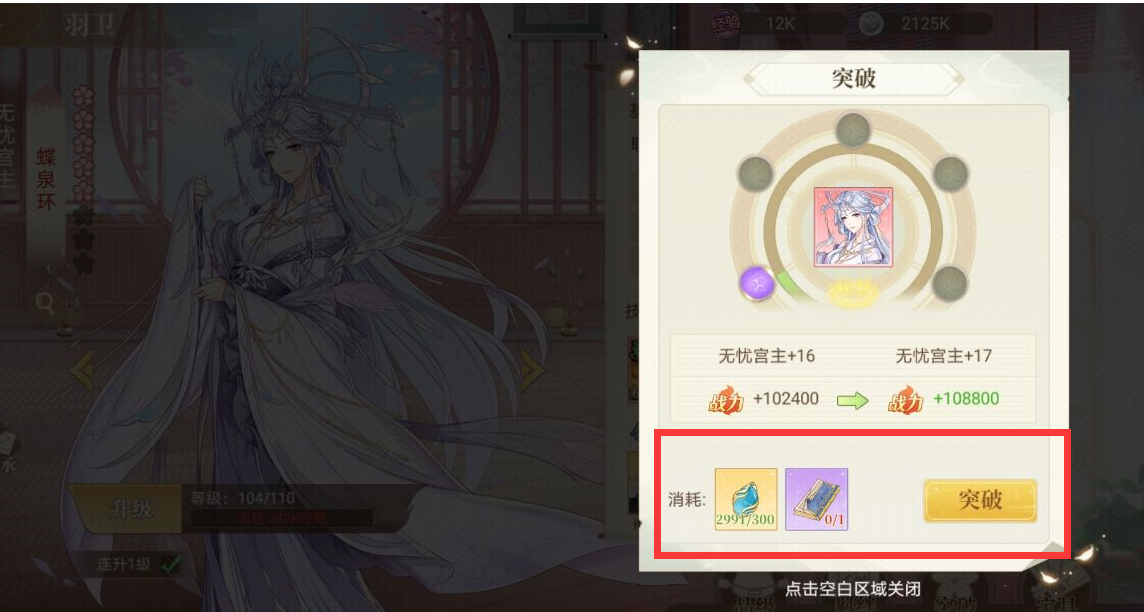
Task: Click the 经验 experience currency icon
Action: click(x=725, y=23)
